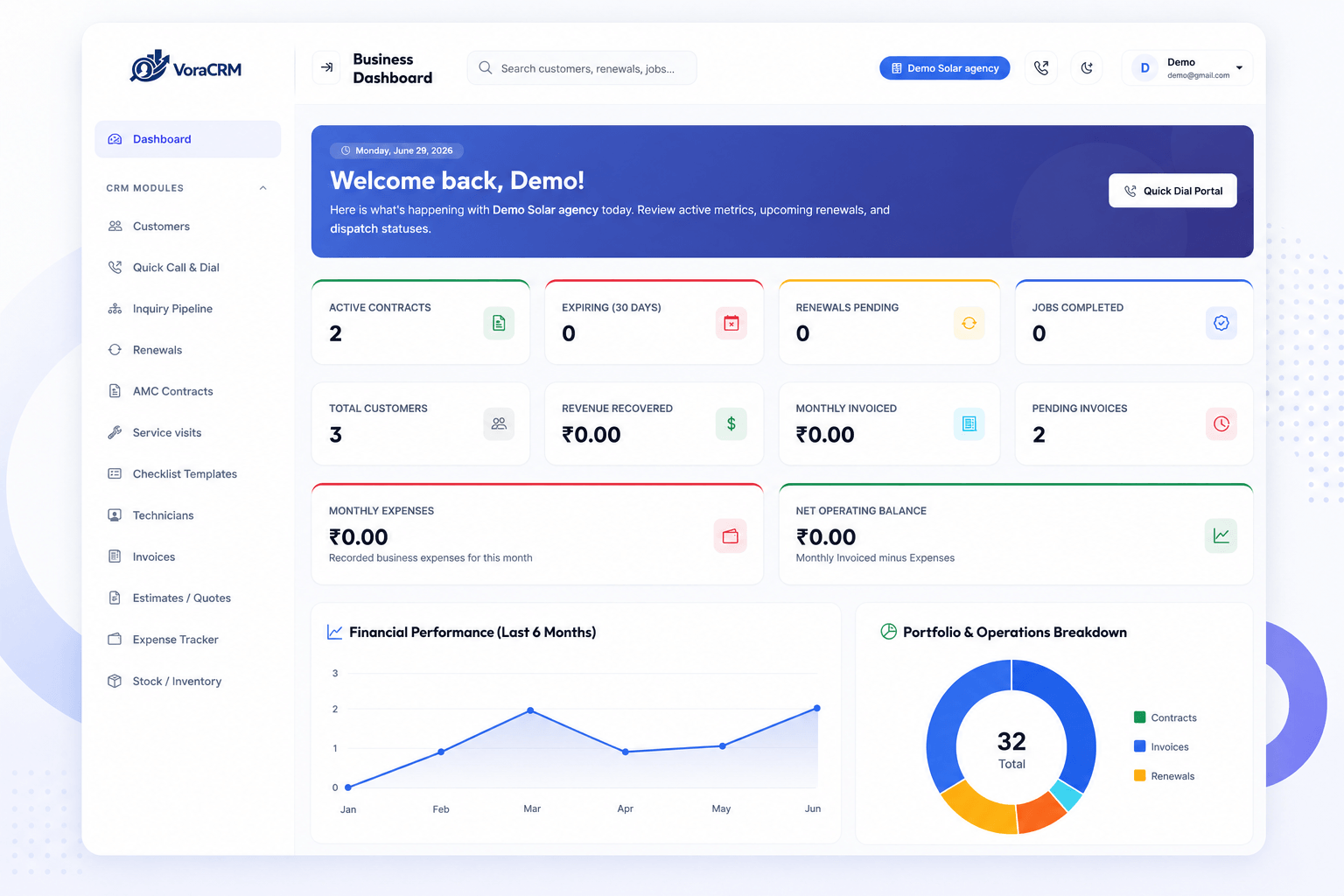Toggle the Invoices legend blue swatch
The image size is (1344, 896).
click(x=1140, y=746)
